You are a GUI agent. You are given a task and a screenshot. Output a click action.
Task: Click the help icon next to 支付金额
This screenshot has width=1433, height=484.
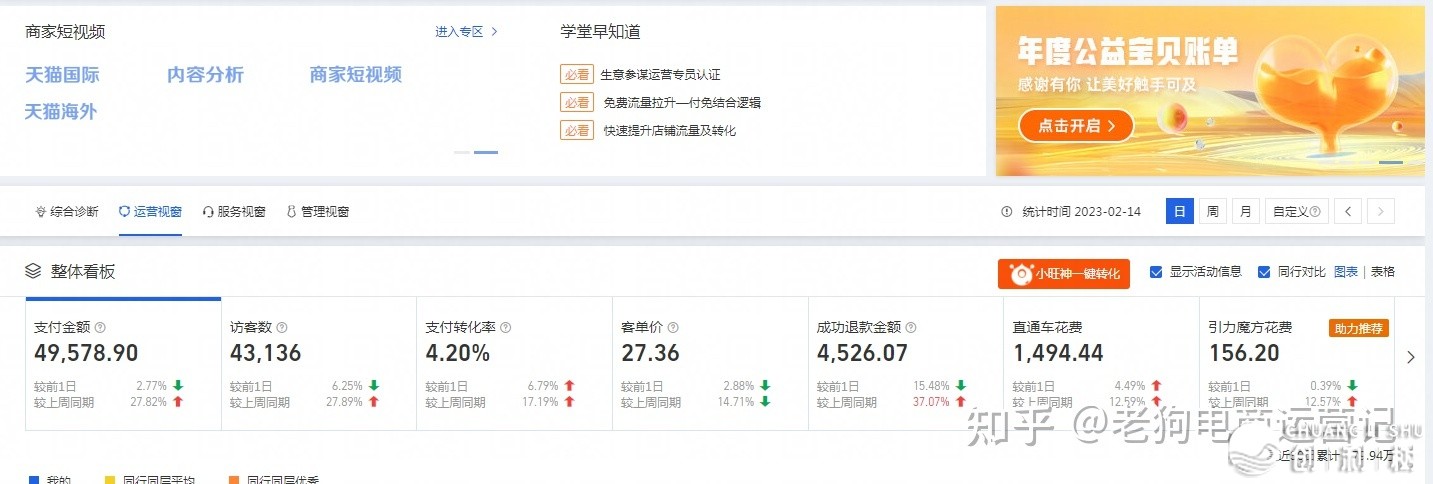tap(100, 327)
